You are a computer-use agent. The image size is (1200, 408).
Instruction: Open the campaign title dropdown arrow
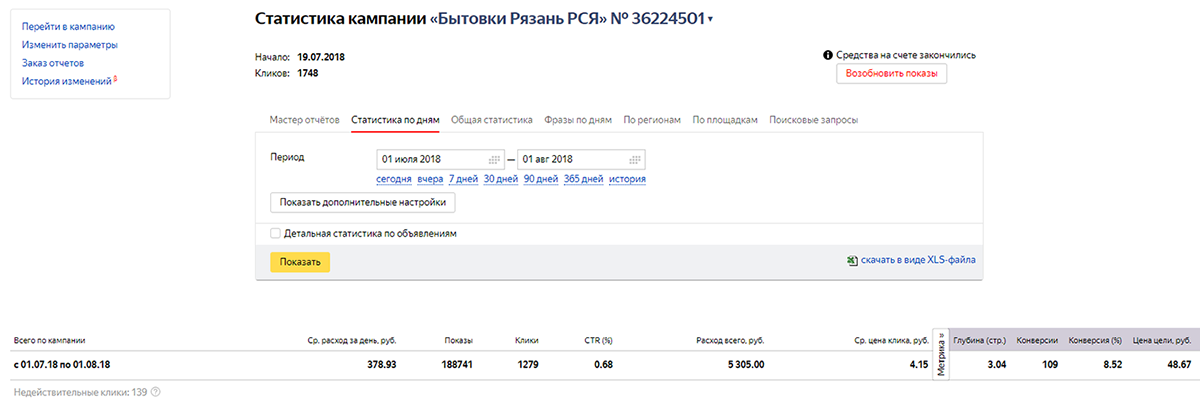click(x=710, y=20)
